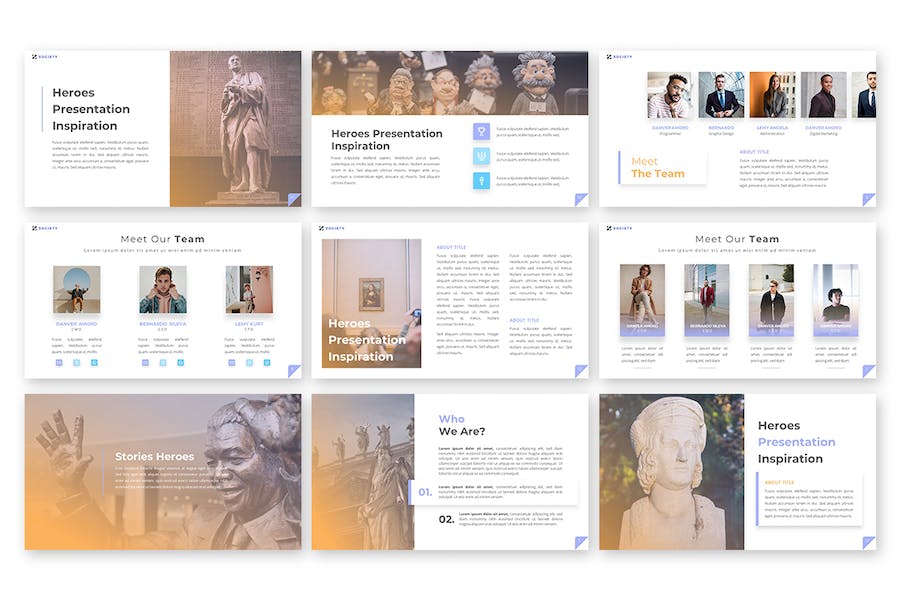900x600 pixels.
Task: Select the Einstein figurines header image
Action: coord(450,83)
